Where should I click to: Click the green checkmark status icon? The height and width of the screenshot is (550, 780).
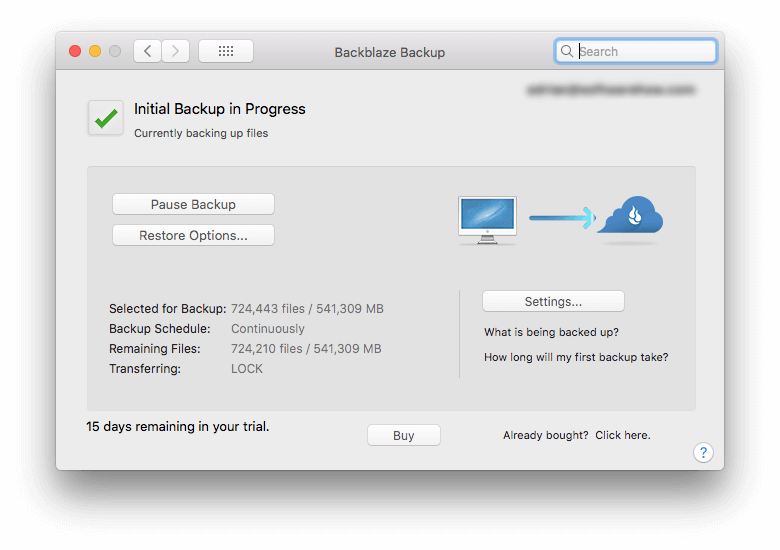pos(106,118)
